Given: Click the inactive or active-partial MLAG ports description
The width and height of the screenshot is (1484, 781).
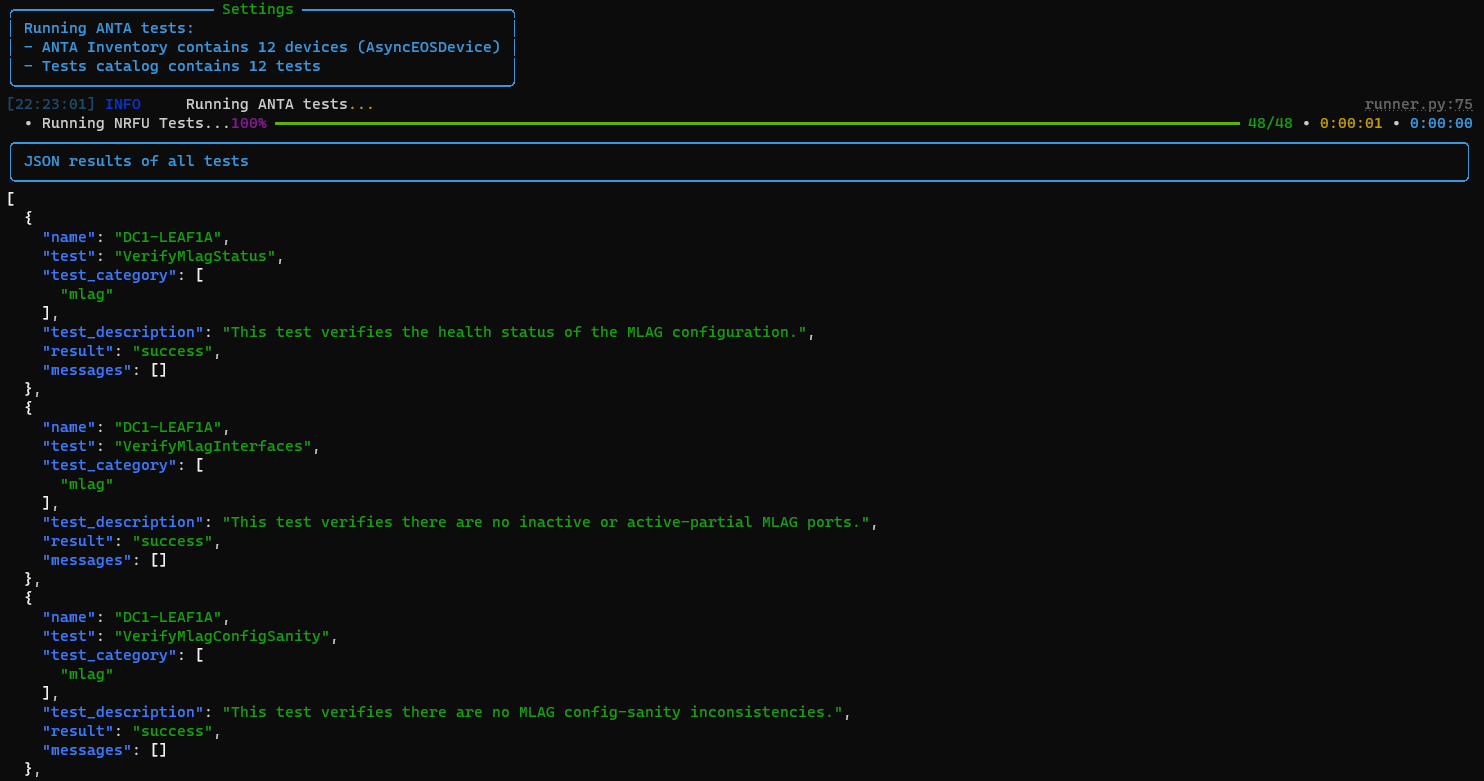Looking at the screenshot, I should (x=546, y=522).
